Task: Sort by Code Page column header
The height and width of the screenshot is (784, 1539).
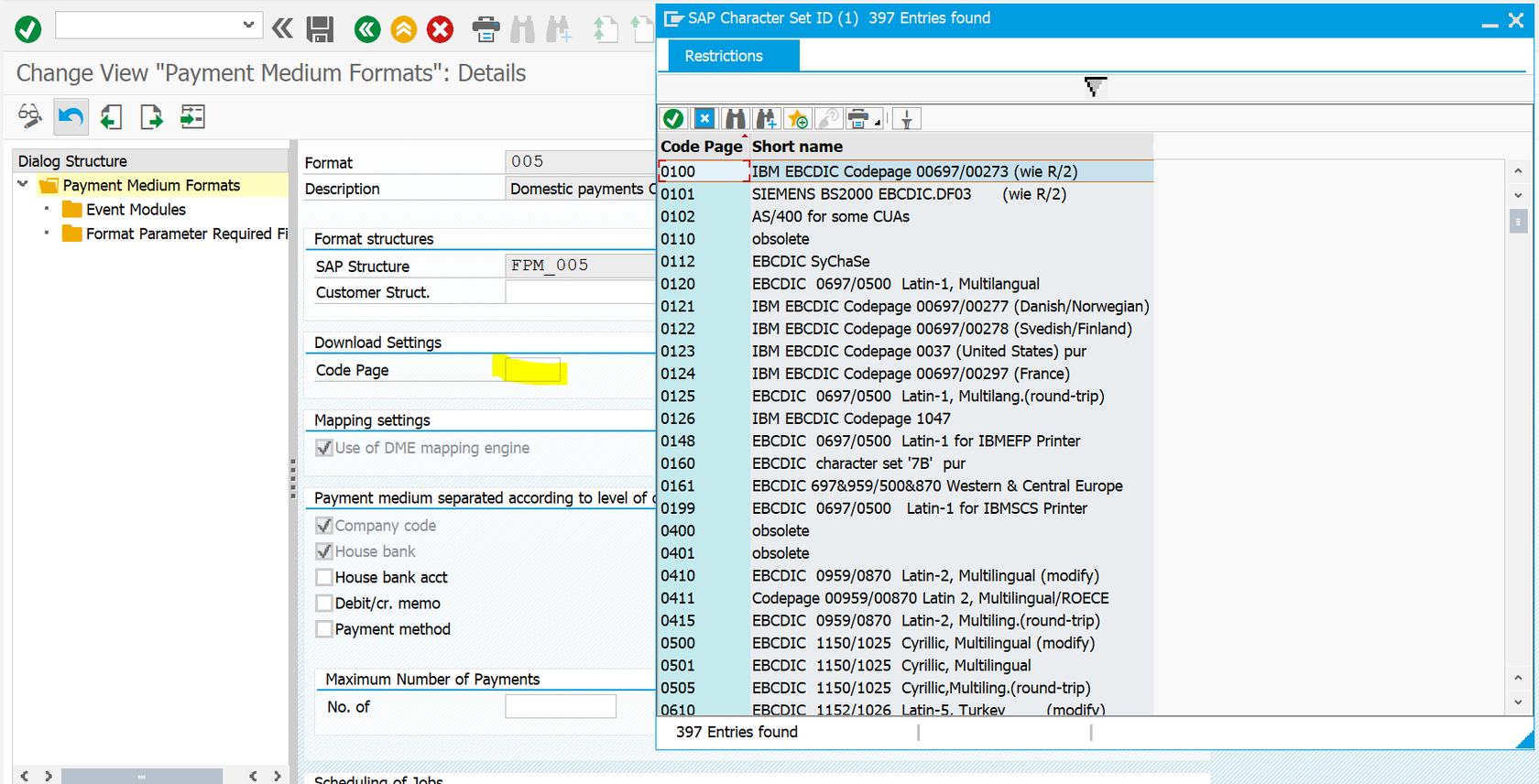Action: pyautogui.click(x=702, y=147)
